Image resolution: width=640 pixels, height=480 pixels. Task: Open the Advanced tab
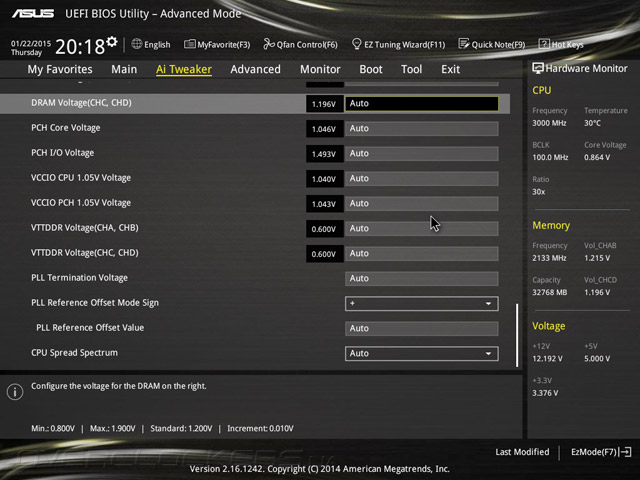[256, 69]
